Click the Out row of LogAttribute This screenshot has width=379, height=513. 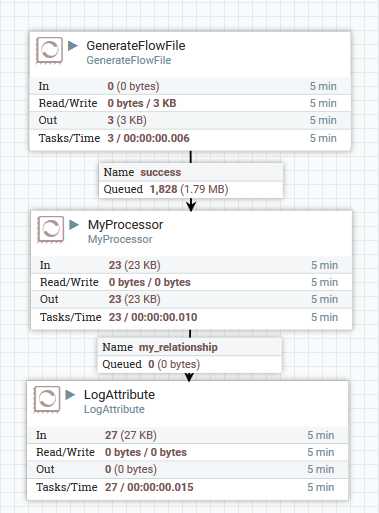188,469
